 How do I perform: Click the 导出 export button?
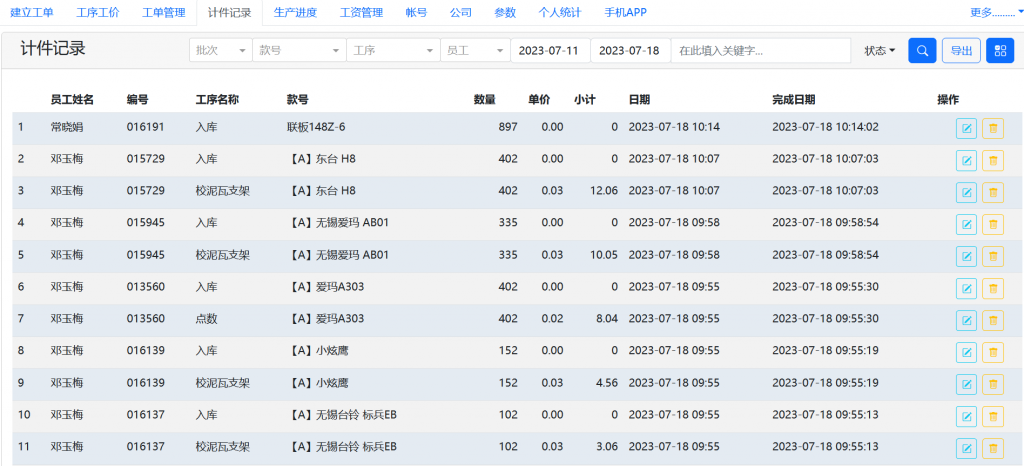961,50
